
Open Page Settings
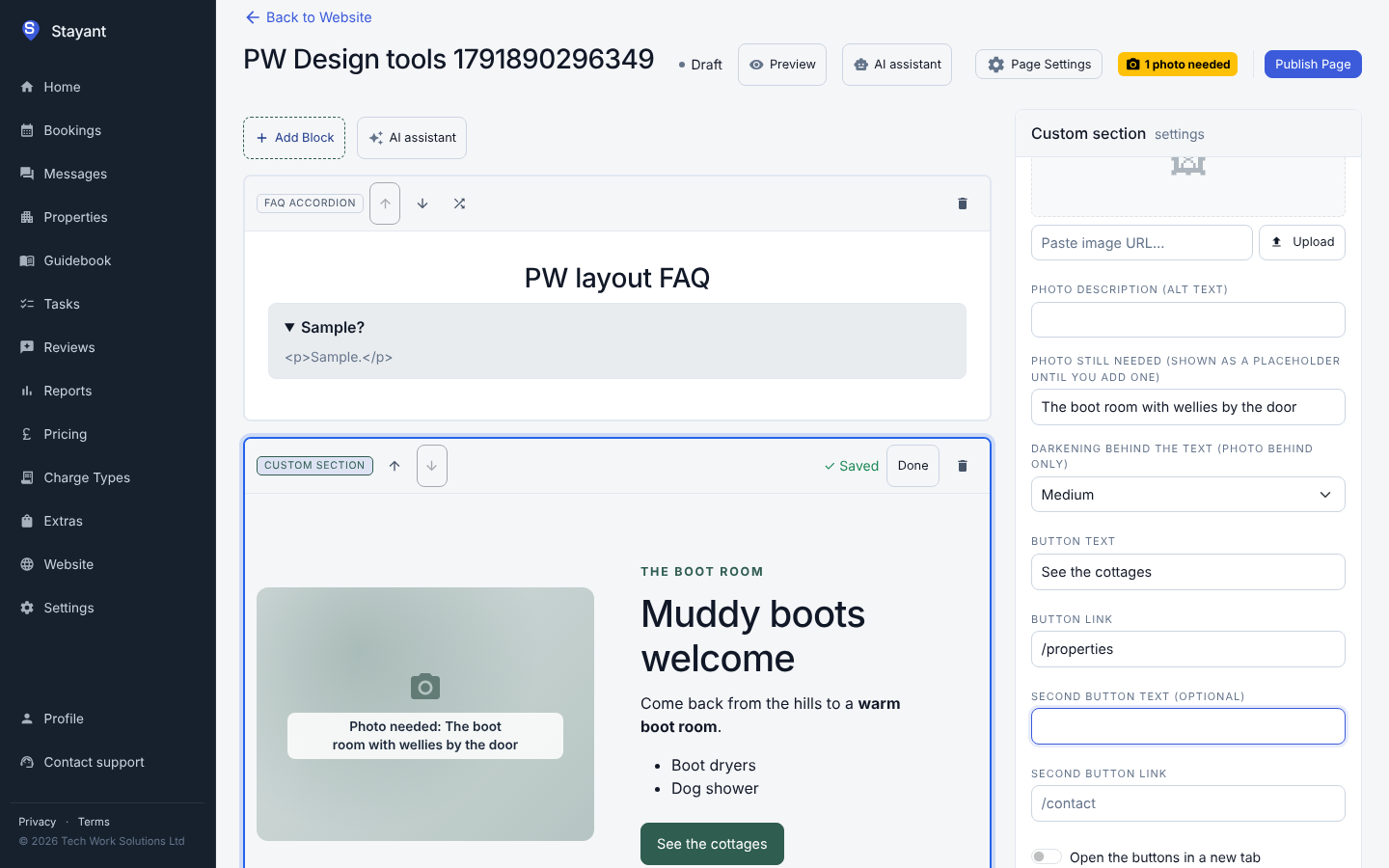click(x=1039, y=65)
